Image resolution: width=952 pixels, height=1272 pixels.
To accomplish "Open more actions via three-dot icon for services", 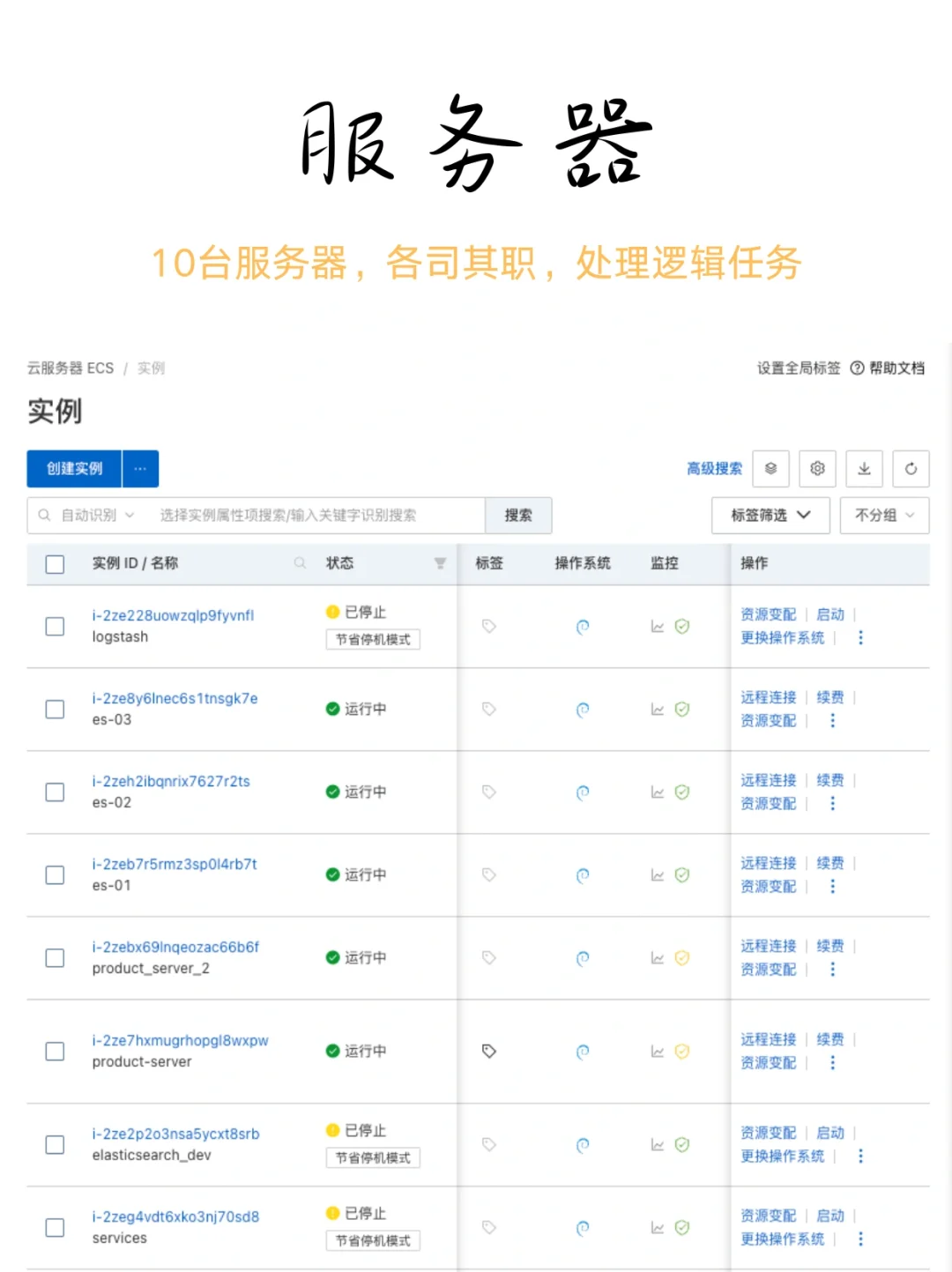I will pyautogui.click(x=860, y=1239).
